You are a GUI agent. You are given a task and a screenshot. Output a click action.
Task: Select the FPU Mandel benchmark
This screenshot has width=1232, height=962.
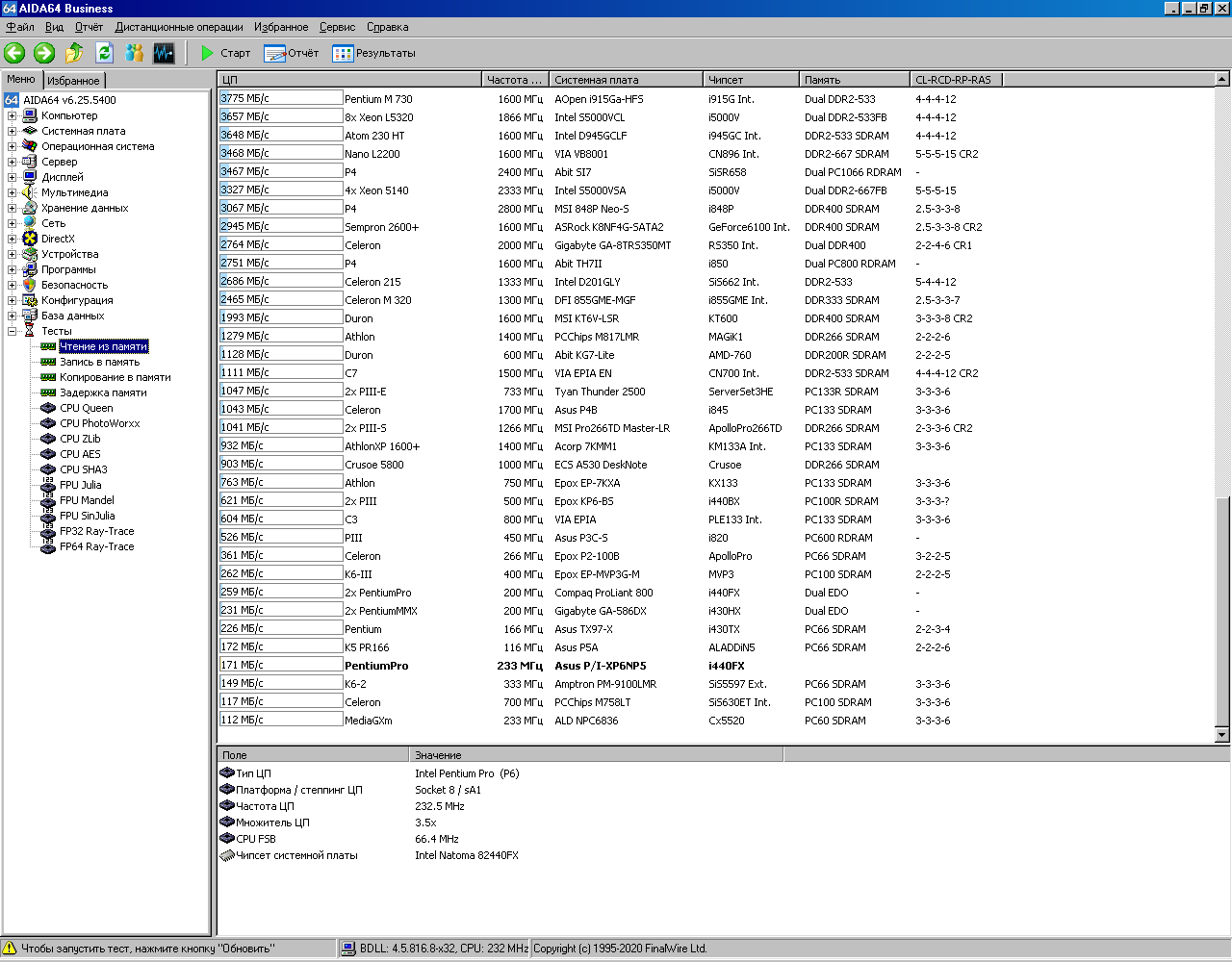[87, 500]
